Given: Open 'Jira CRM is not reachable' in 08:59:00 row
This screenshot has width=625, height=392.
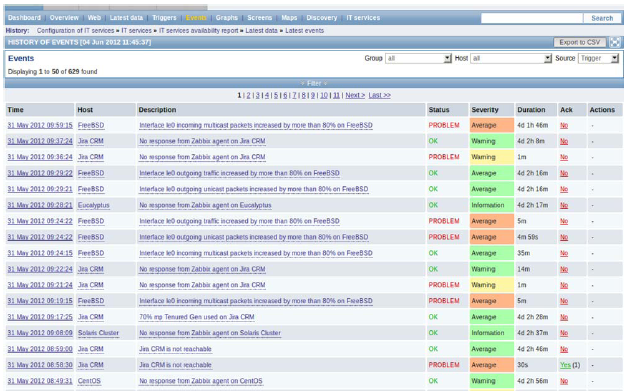Looking at the screenshot, I should 175,349.
